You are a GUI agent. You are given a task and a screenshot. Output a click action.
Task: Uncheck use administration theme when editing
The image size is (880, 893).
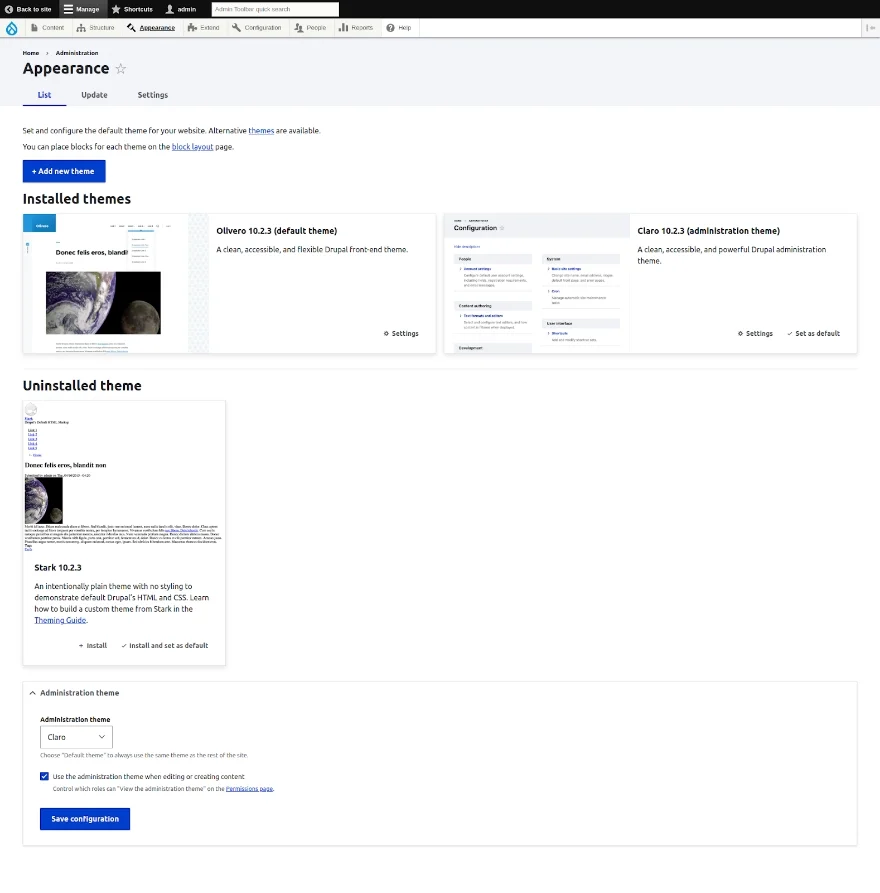(45, 776)
